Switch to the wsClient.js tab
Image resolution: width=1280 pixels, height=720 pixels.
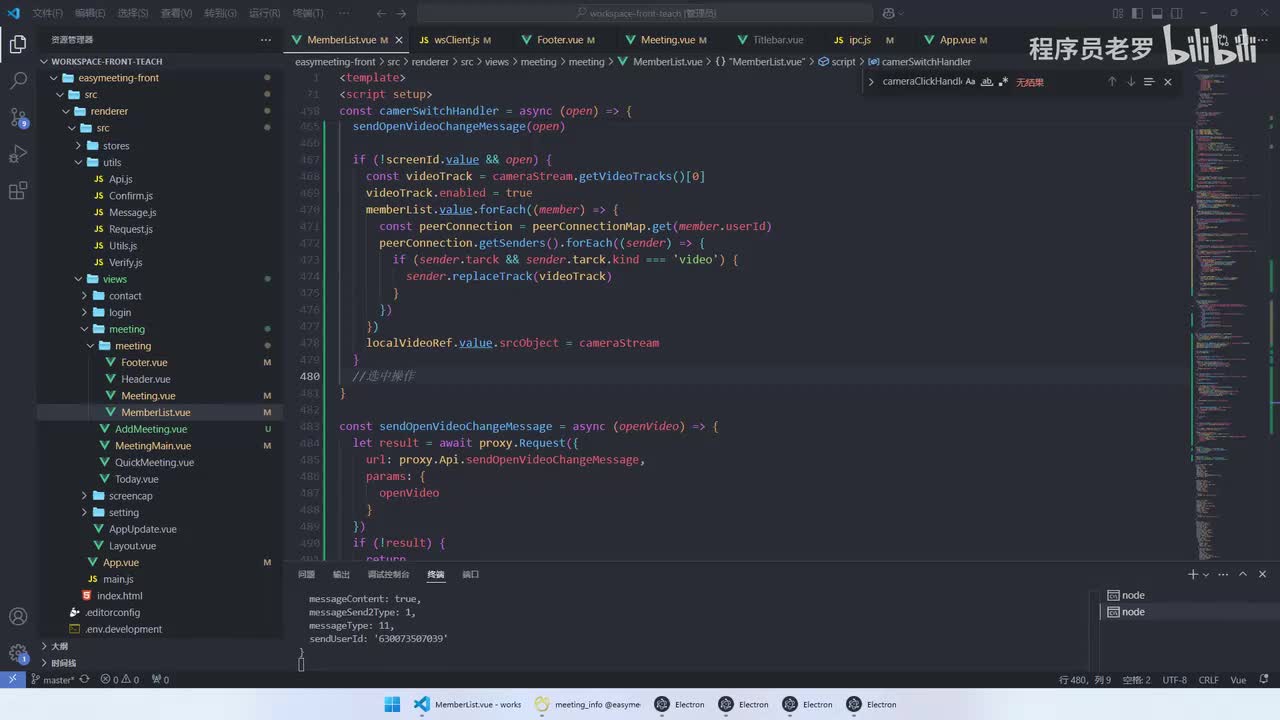[456, 40]
